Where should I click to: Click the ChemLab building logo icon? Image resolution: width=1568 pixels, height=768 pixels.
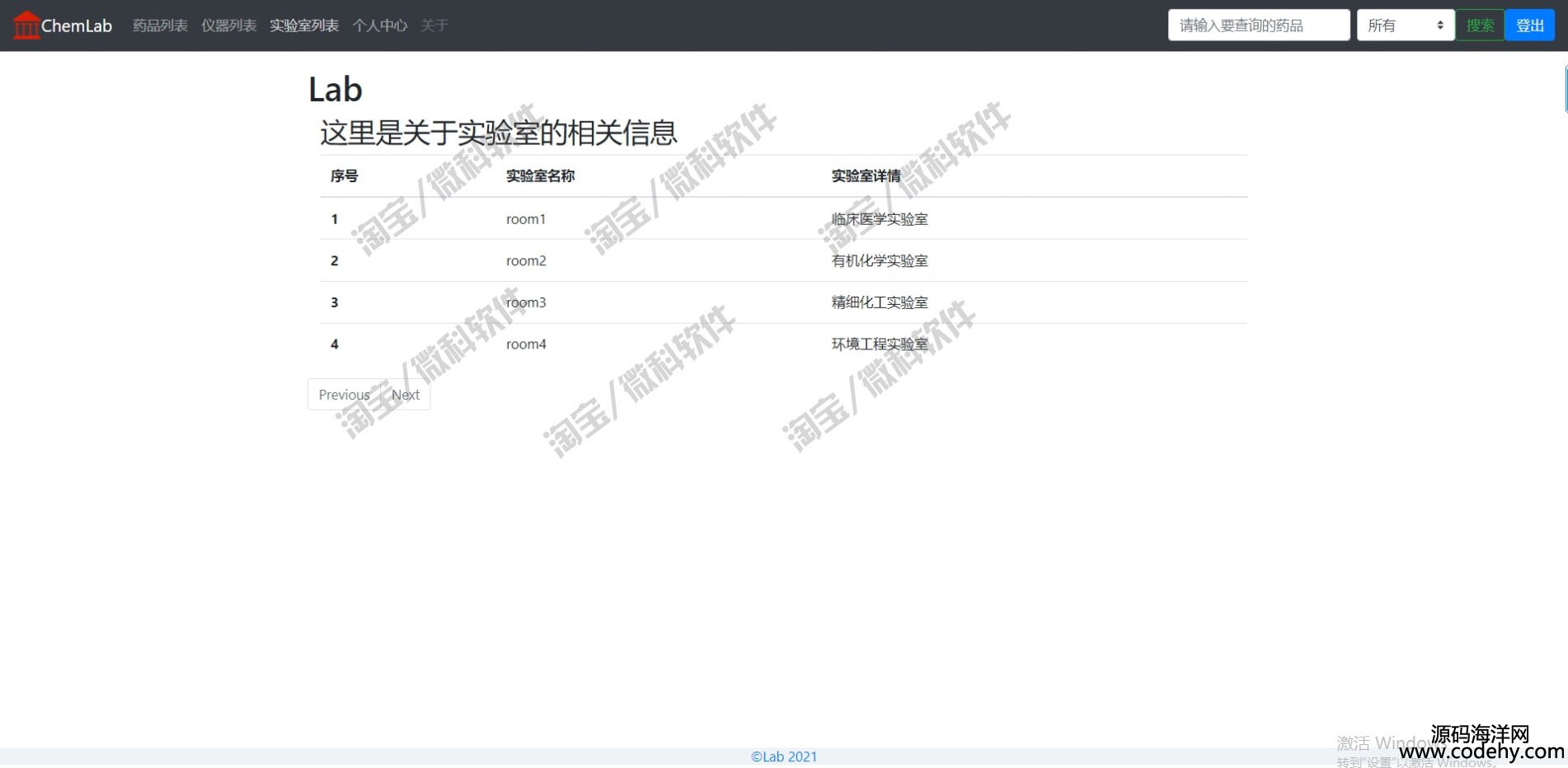(x=26, y=25)
